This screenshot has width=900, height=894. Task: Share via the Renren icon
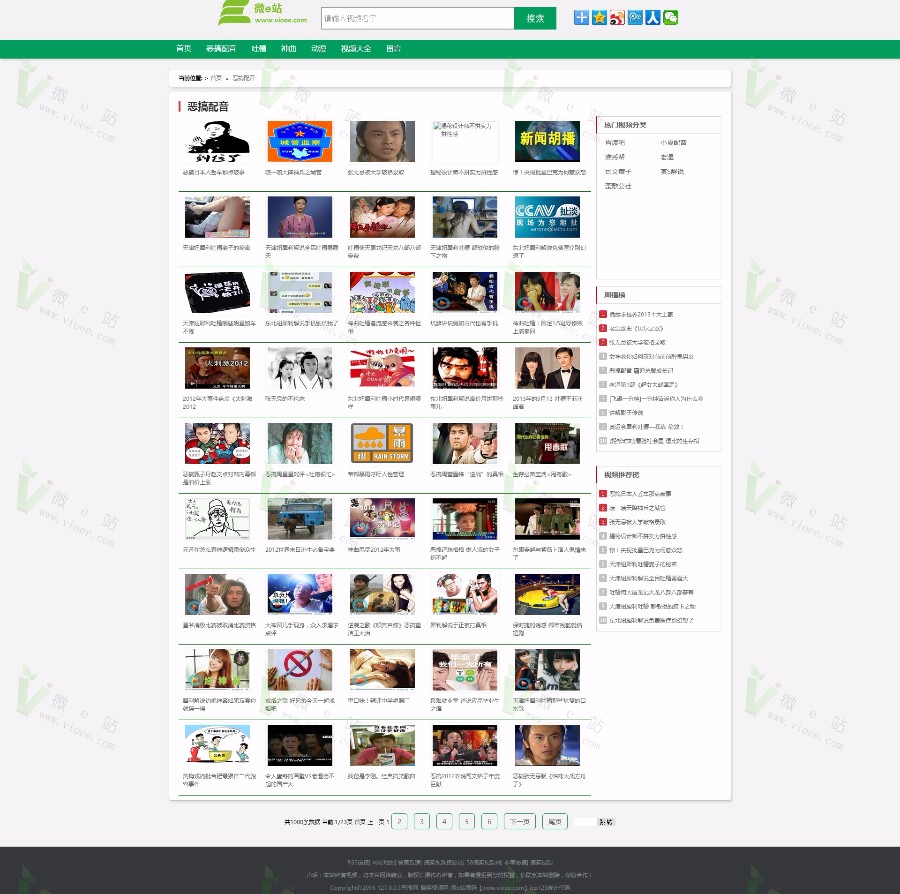(652, 18)
